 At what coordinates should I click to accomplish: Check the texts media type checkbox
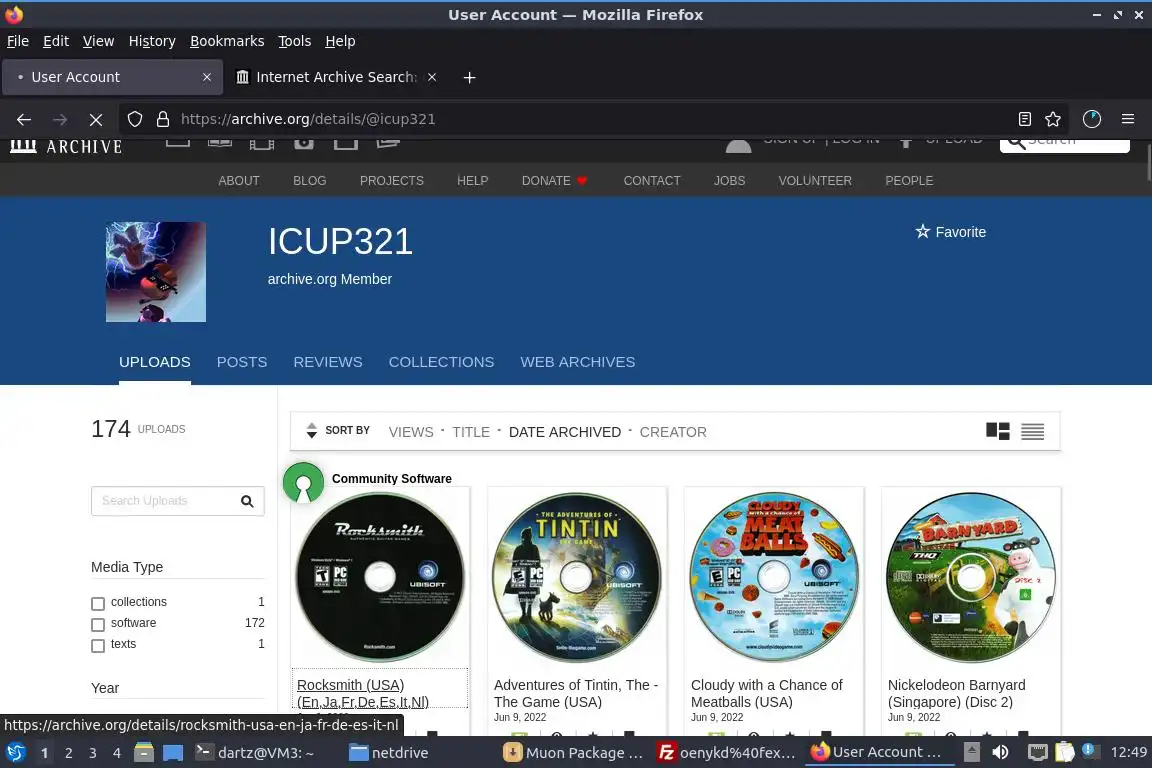(98, 646)
